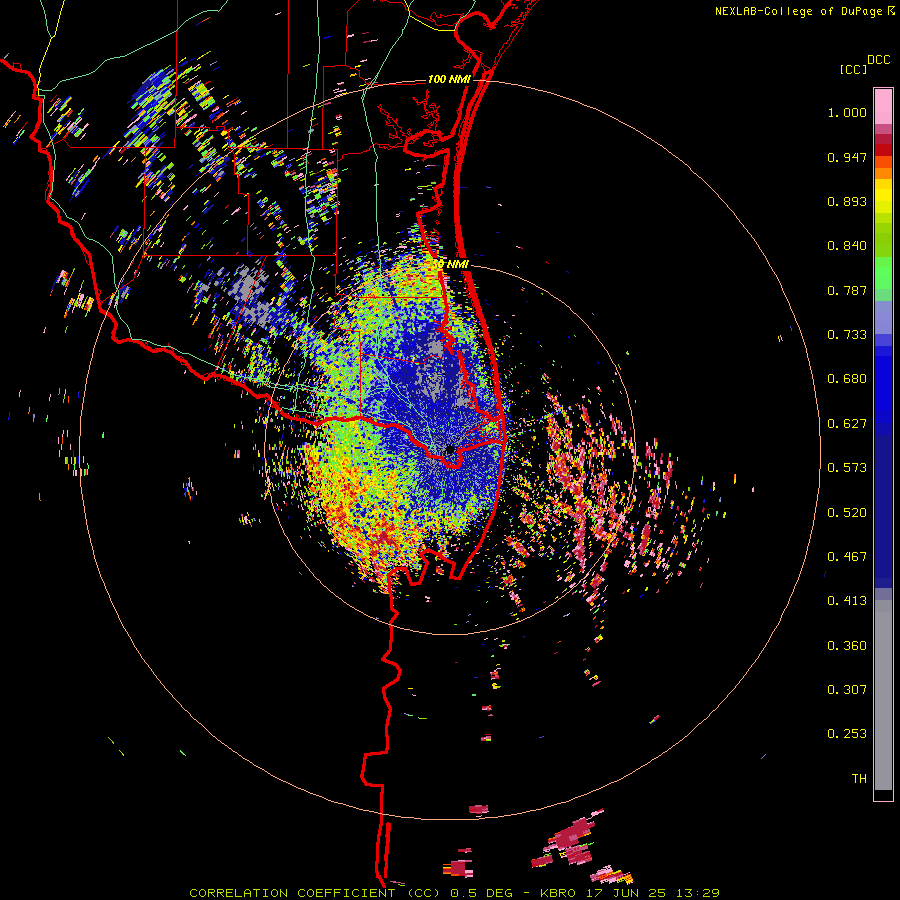Select the 0.307 legend value
This screenshot has height=900, width=900.
click(x=847, y=690)
